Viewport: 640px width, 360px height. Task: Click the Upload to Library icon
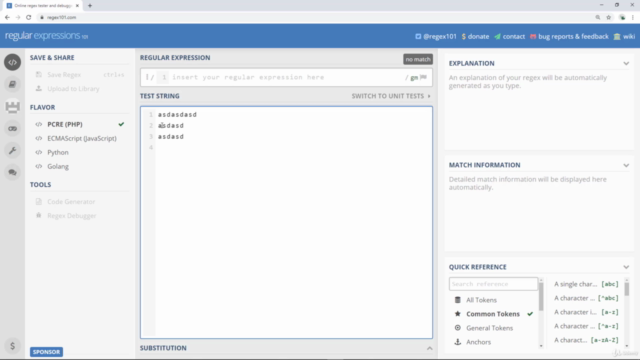[x=39, y=88]
